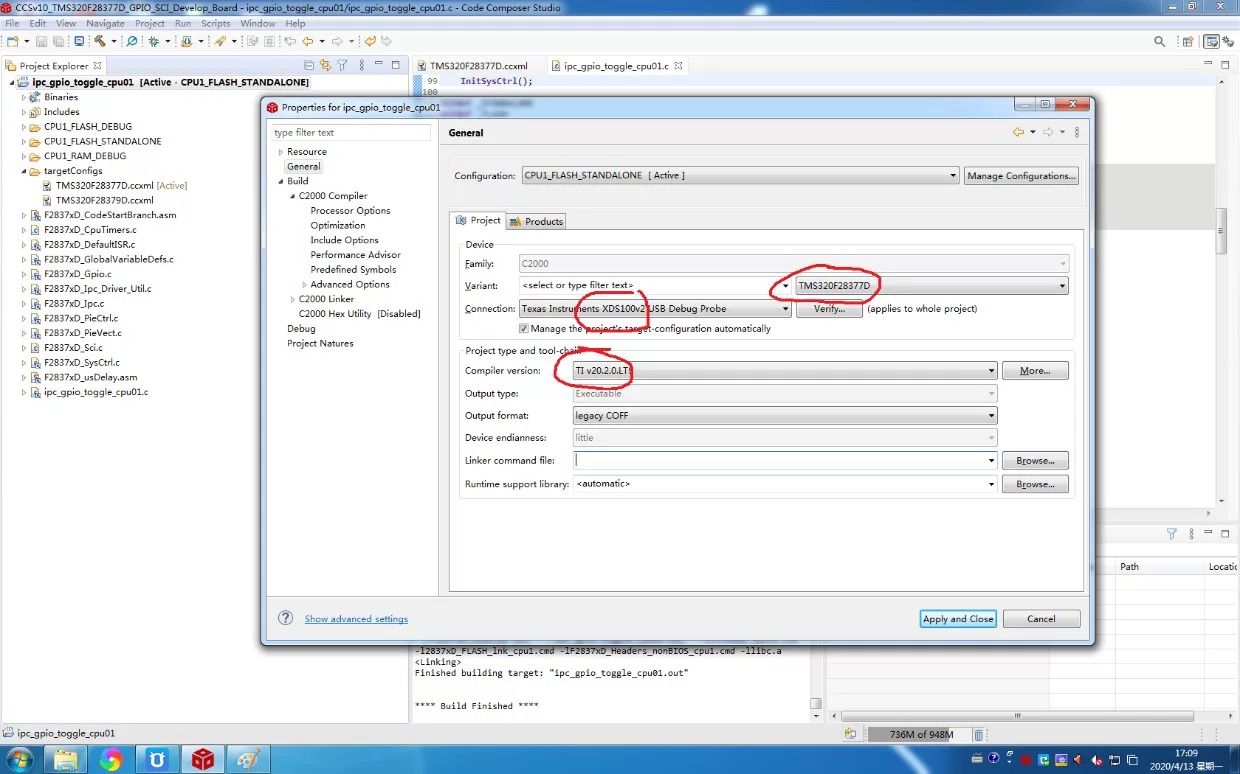Select the Project tab
Viewport: 1240px width, 774px height.
[478, 220]
